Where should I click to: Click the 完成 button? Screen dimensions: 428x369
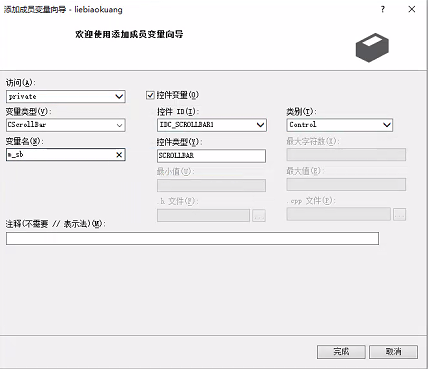[x=341, y=352]
